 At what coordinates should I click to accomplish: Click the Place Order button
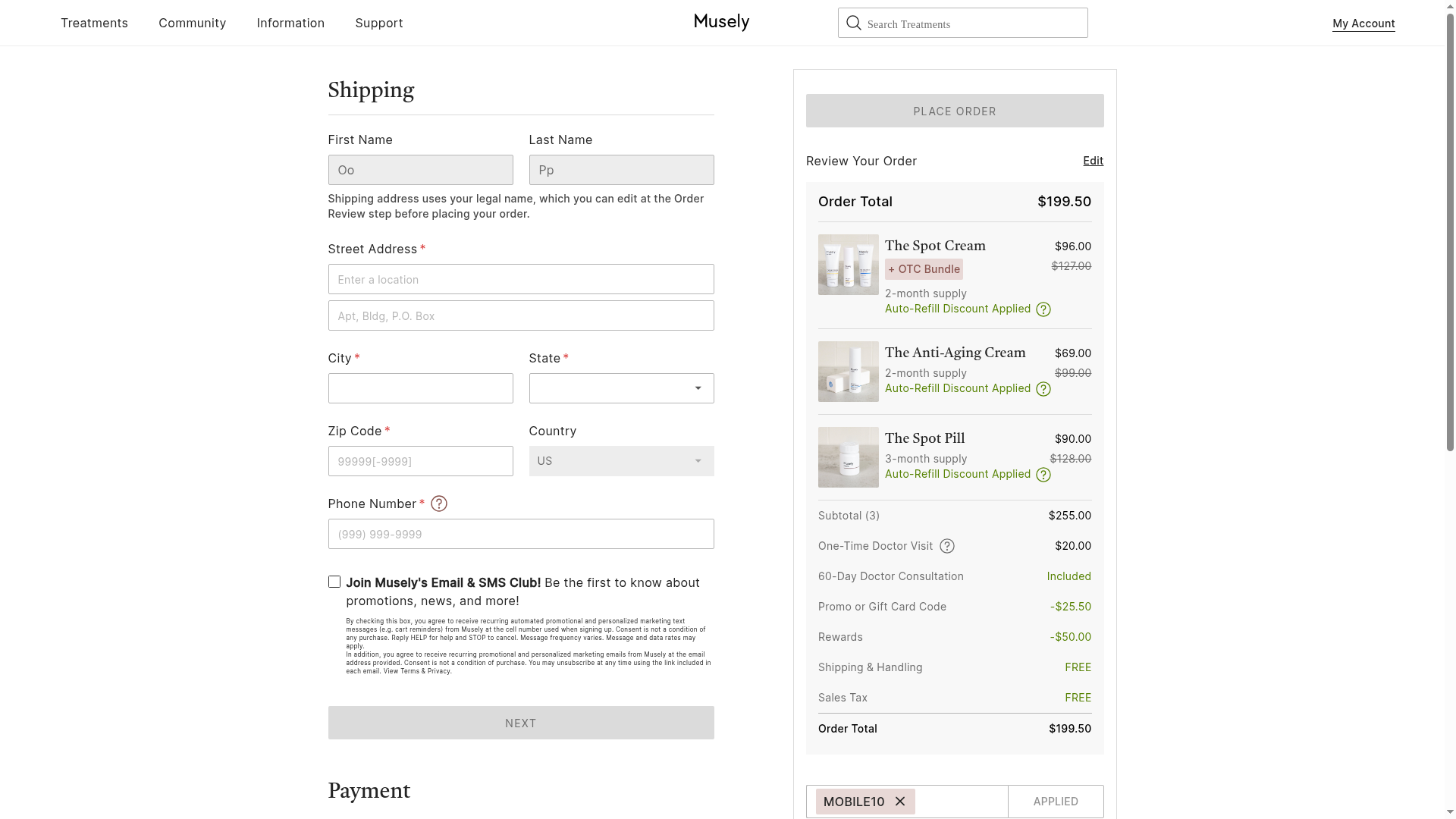pos(955,111)
